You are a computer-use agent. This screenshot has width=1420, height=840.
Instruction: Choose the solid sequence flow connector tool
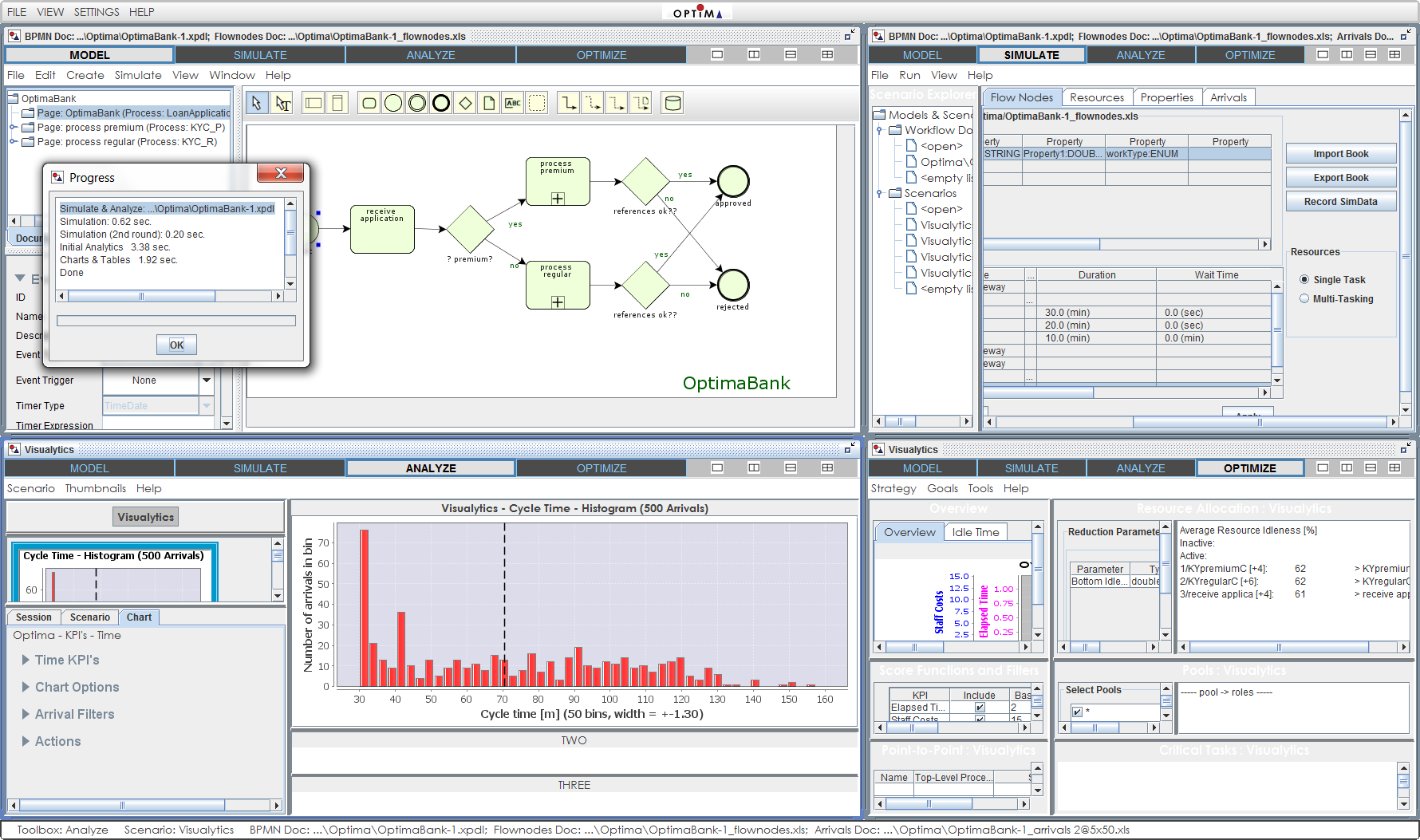pyautogui.click(x=569, y=103)
